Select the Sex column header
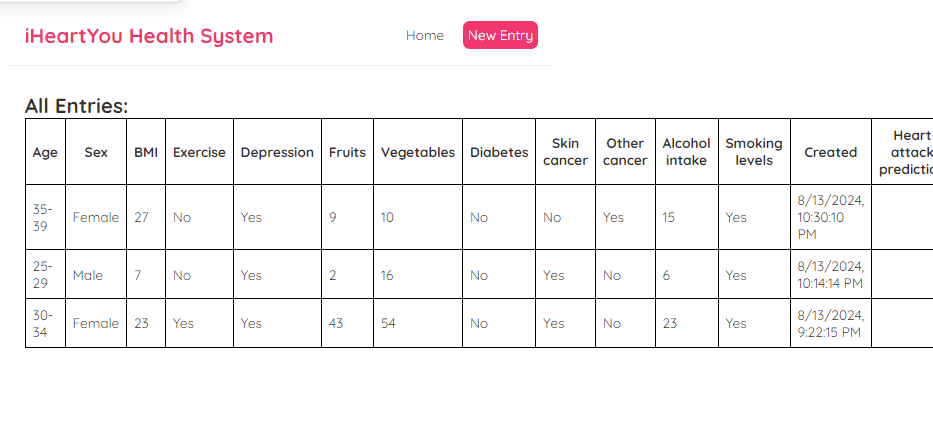The width and height of the screenshot is (933, 446). coord(96,152)
